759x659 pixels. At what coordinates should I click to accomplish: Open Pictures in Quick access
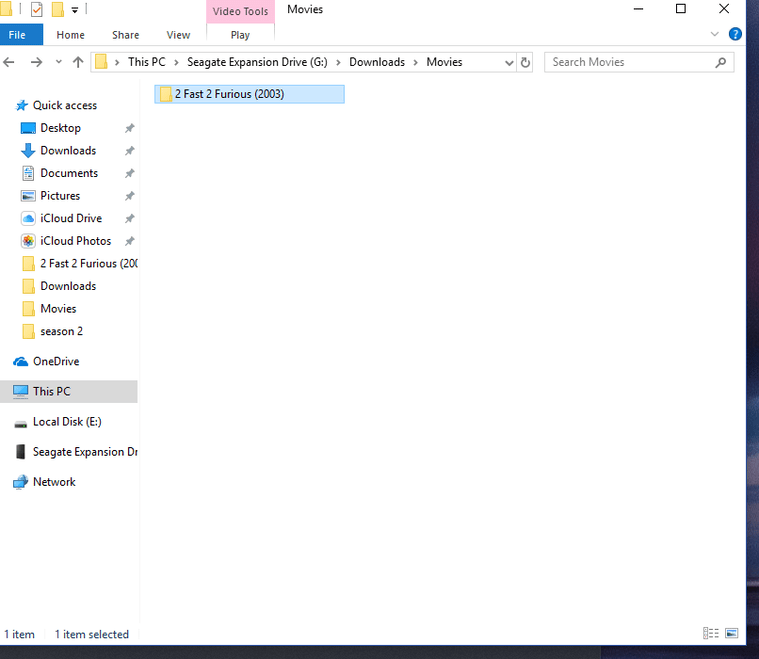60,196
